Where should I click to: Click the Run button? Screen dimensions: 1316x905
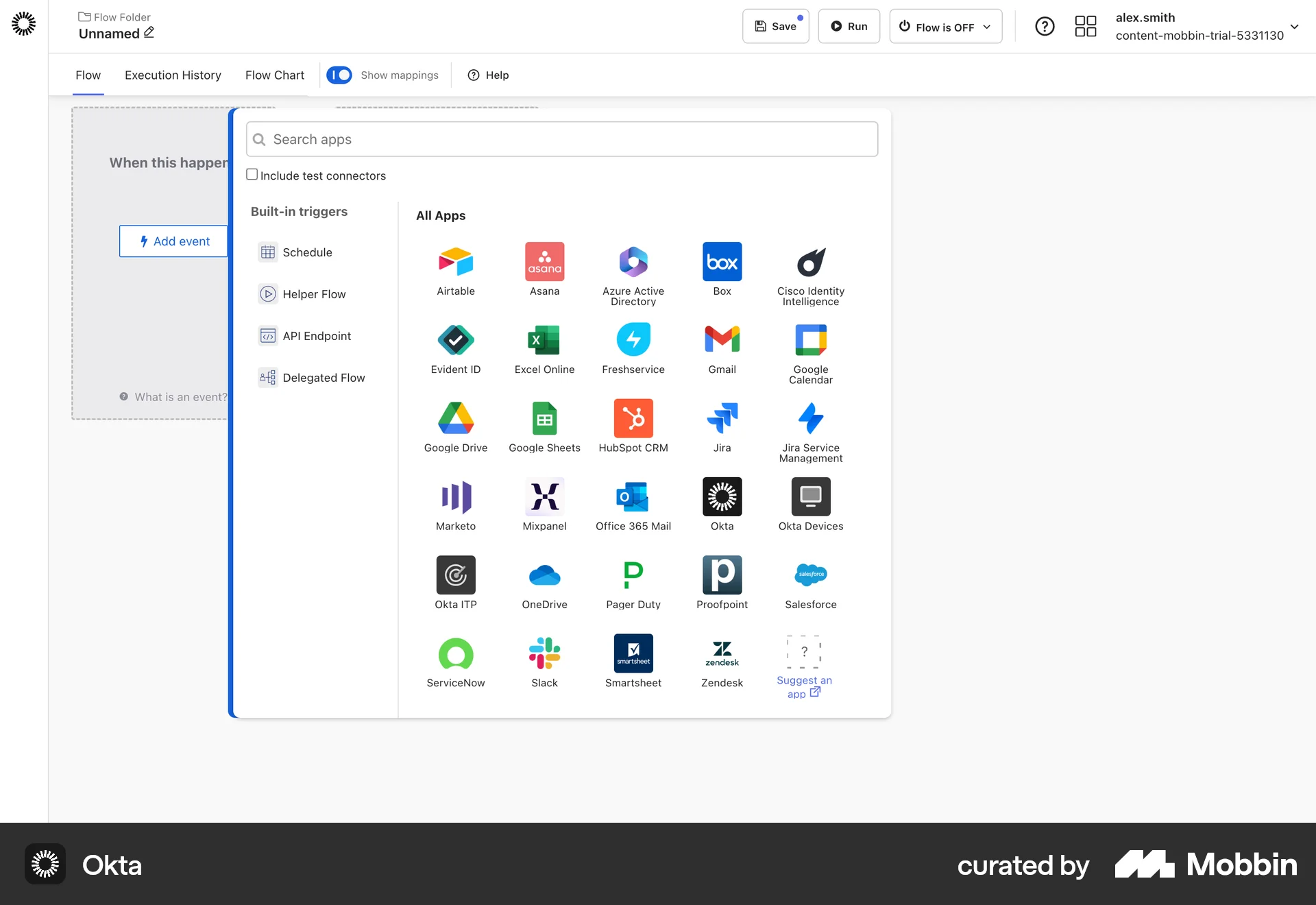[849, 26]
